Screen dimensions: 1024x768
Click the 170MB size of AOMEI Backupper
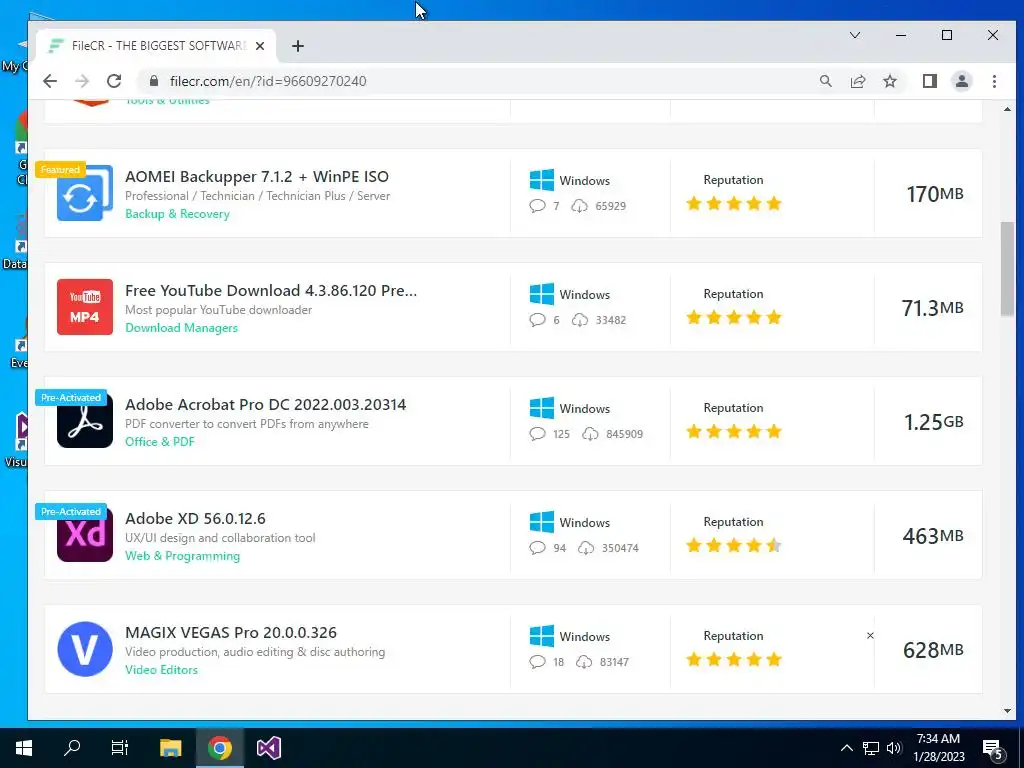click(935, 194)
